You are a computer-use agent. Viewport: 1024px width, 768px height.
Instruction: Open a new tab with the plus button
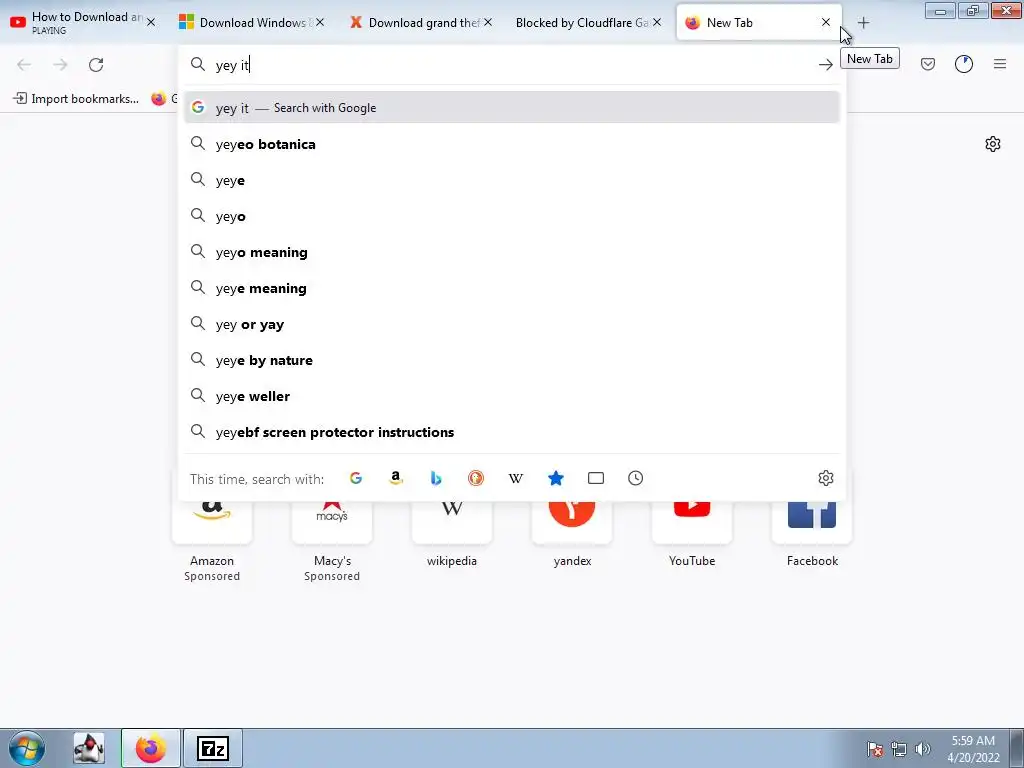(863, 23)
